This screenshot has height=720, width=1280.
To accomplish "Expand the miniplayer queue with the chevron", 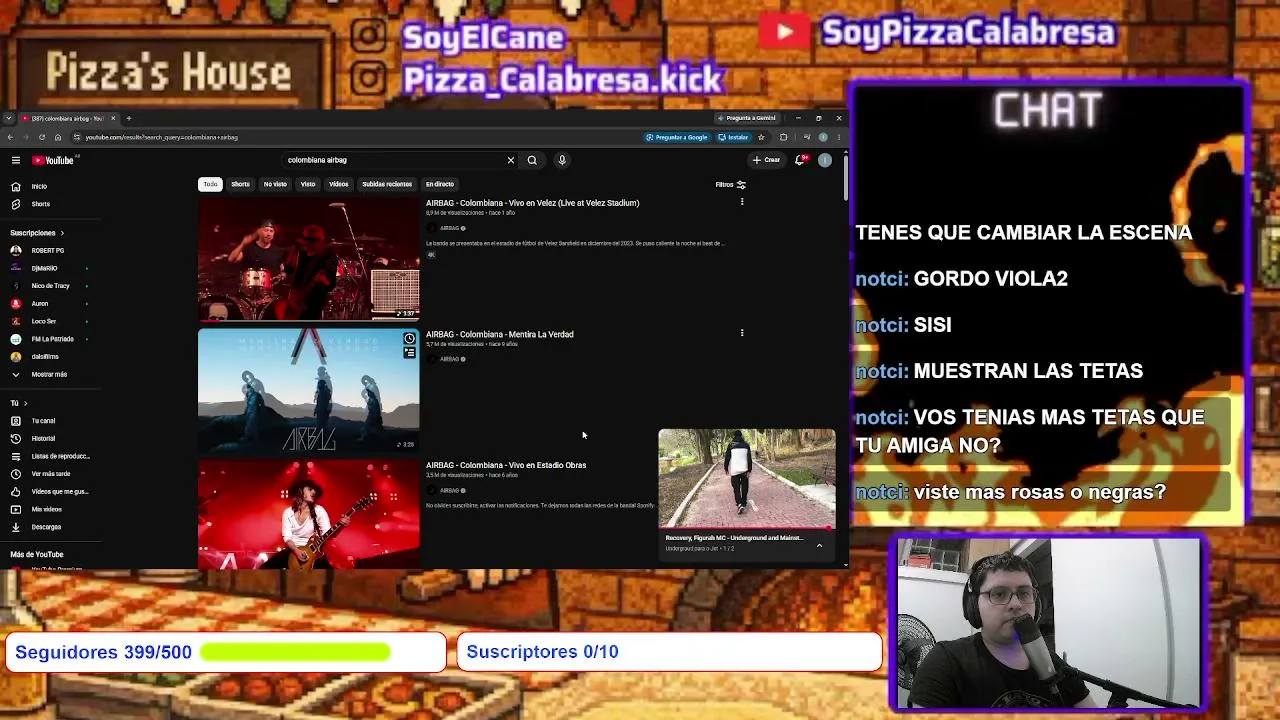I will point(819,546).
